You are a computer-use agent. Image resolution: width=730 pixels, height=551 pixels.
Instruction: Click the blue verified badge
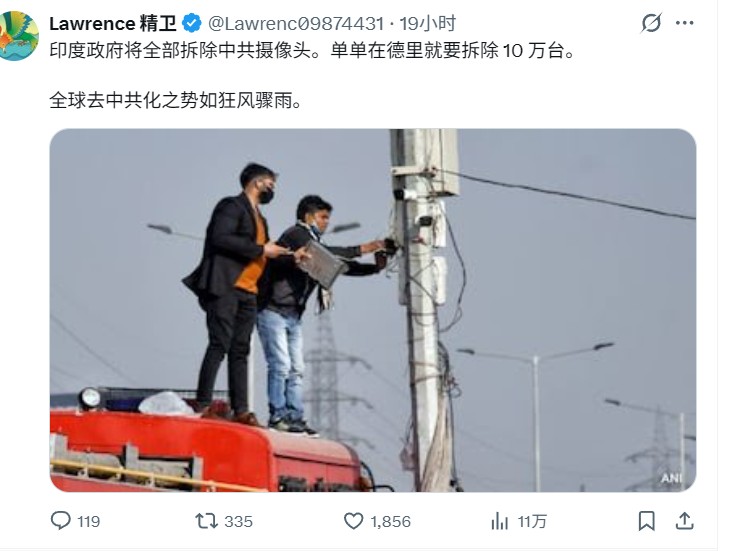[191, 23]
